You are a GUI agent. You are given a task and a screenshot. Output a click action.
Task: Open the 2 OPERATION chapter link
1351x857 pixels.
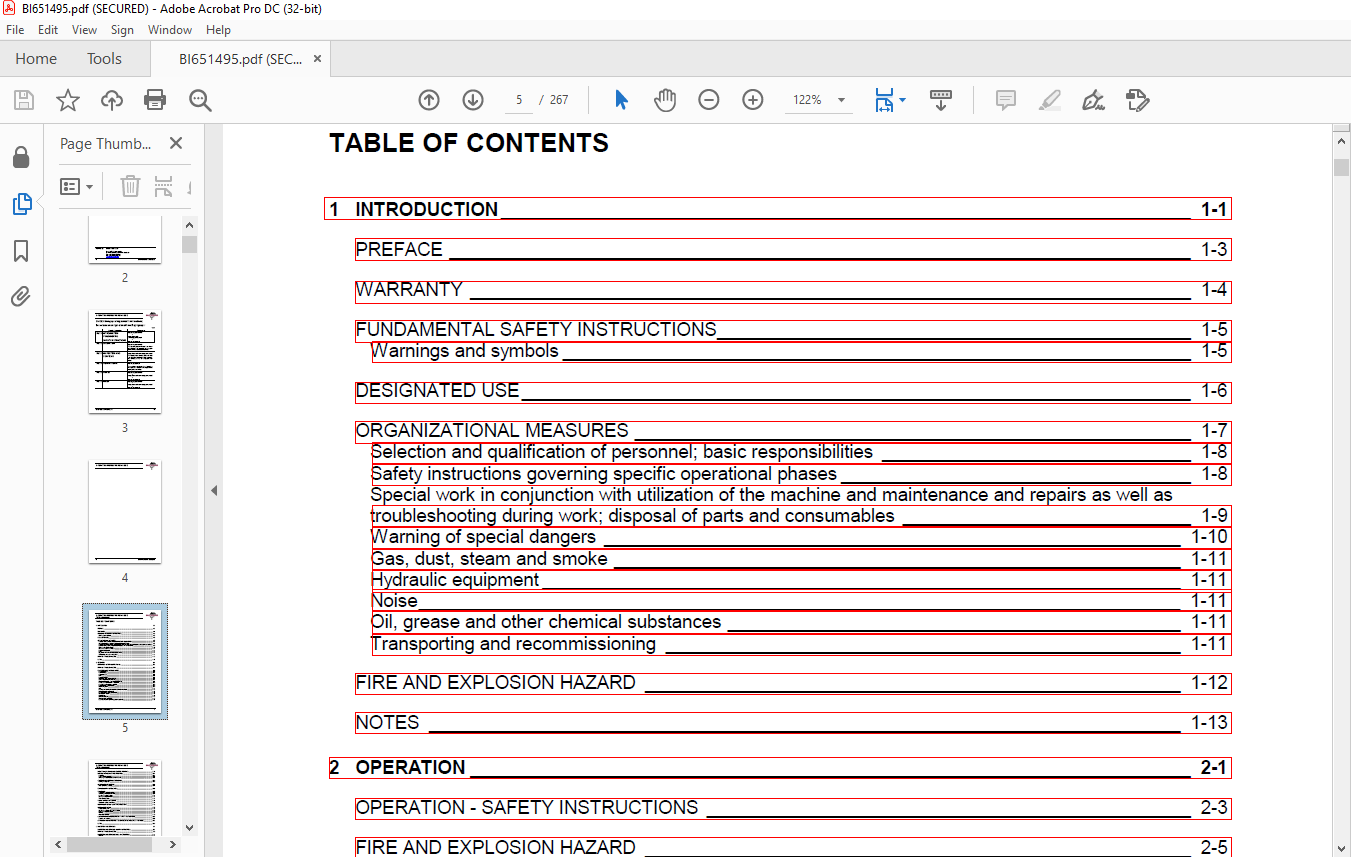pos(778,768)
